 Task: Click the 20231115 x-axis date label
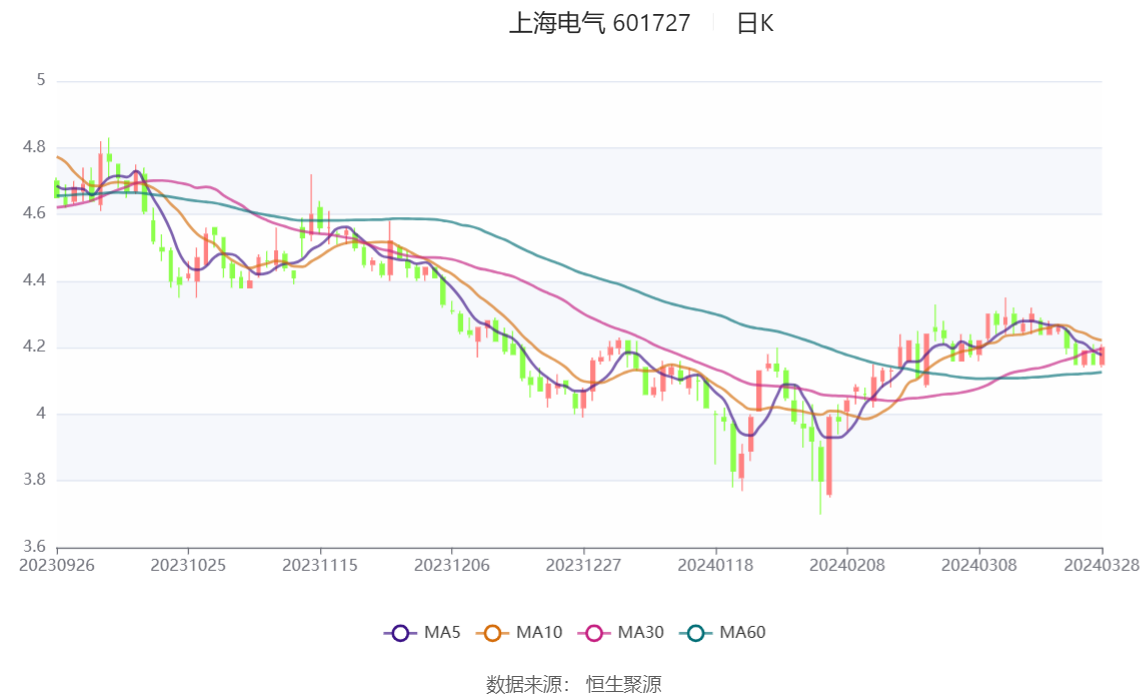point(320,565)
